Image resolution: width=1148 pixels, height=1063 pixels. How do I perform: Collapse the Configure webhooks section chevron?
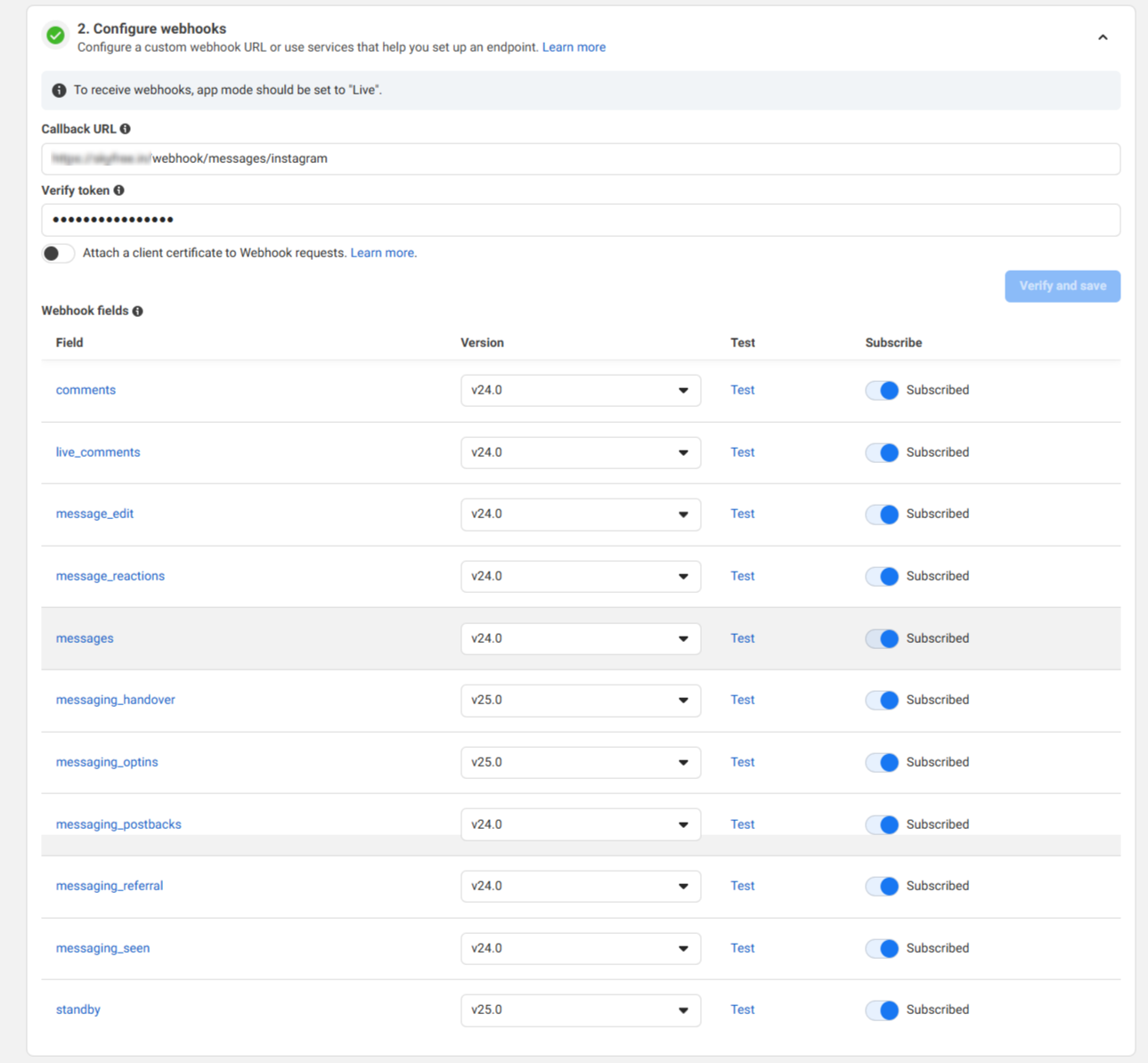tap(1103, 37)
